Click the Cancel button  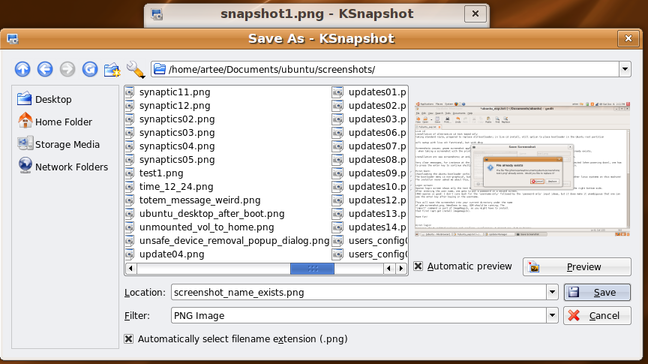click(597, 316)
